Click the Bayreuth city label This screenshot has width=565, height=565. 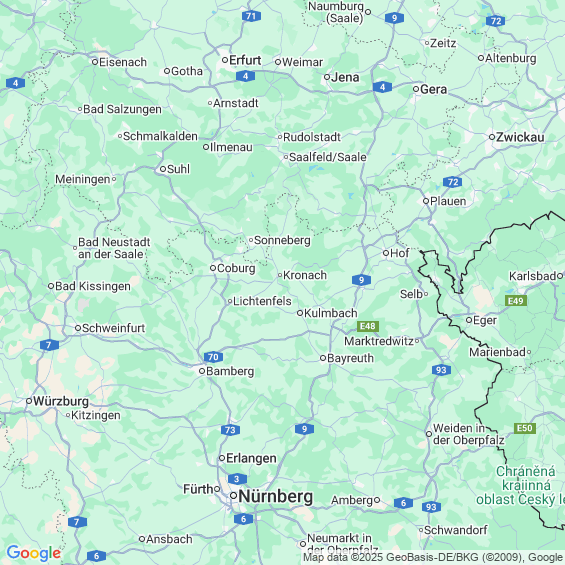coord(350,358)
